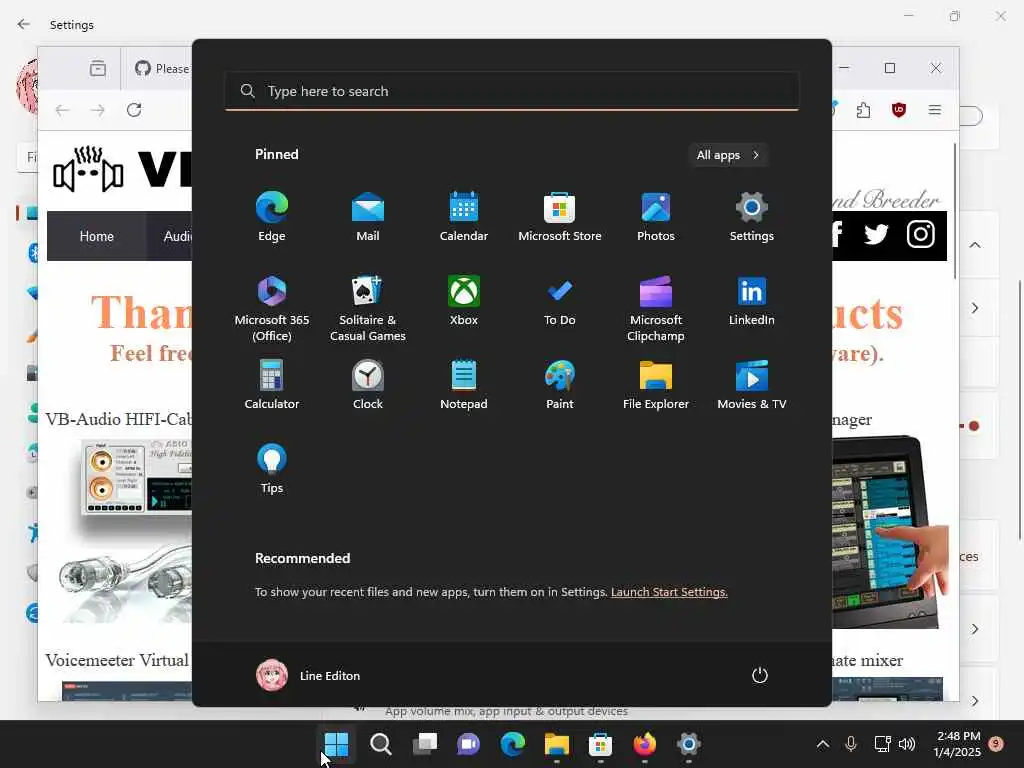Screen dimensions: 1024x768
Task: Open Chat from the taskbar
Action: (x=468, y=744)
